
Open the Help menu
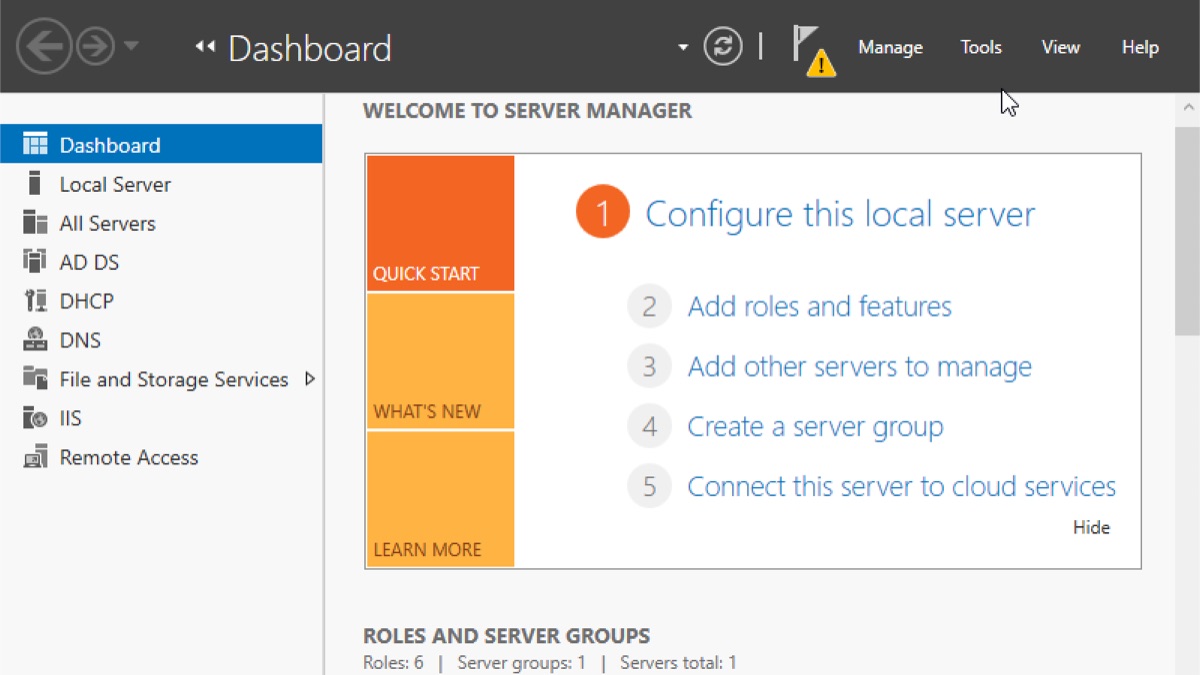point(1140,47)
